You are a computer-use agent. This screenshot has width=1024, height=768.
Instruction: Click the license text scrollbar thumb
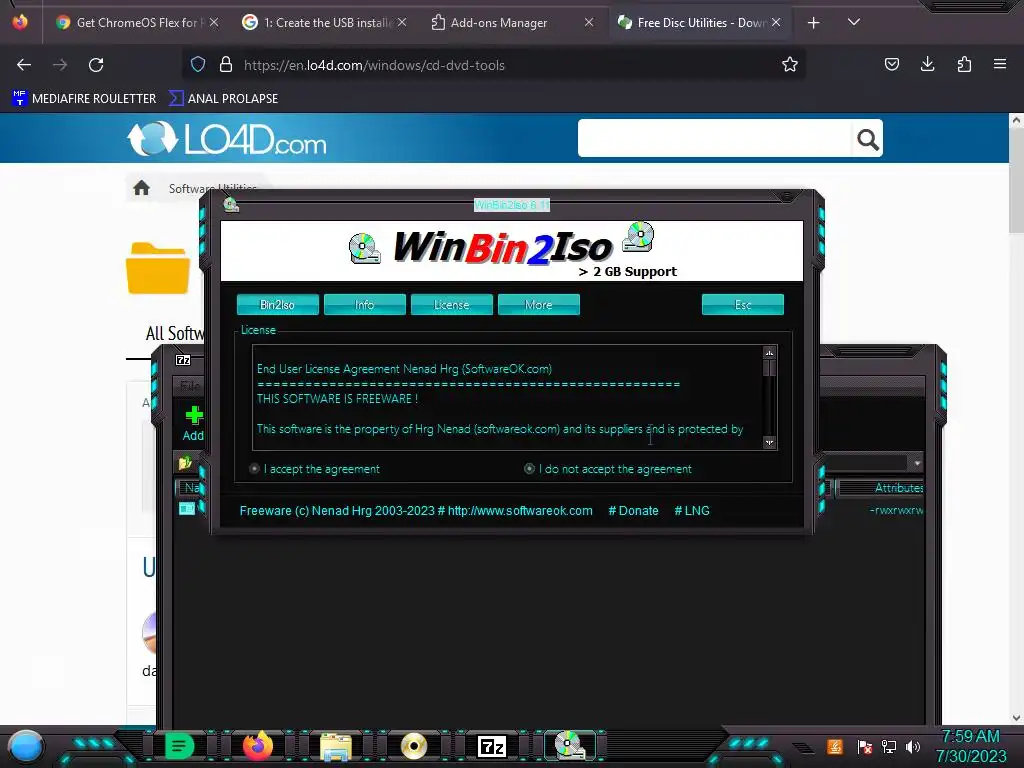point(769,368)
